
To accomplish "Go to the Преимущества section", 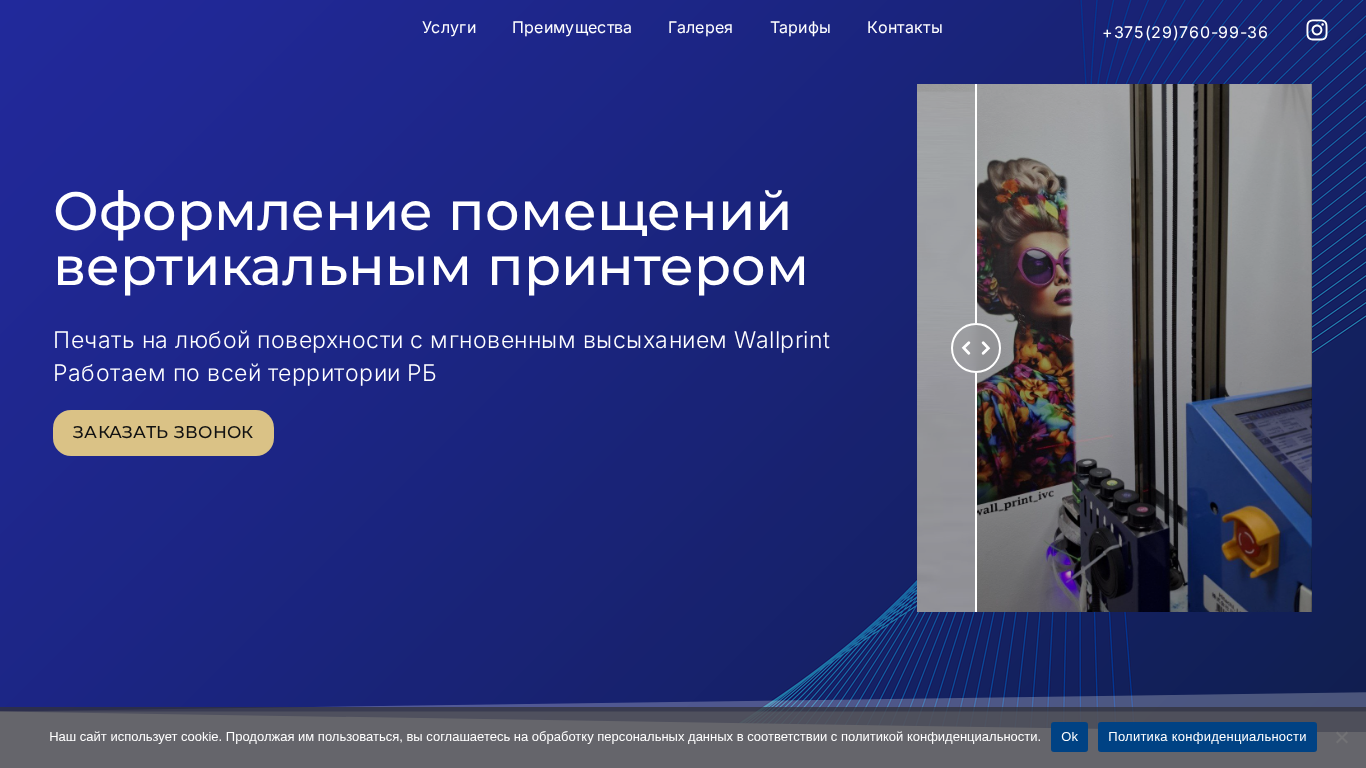I will 572,28.
